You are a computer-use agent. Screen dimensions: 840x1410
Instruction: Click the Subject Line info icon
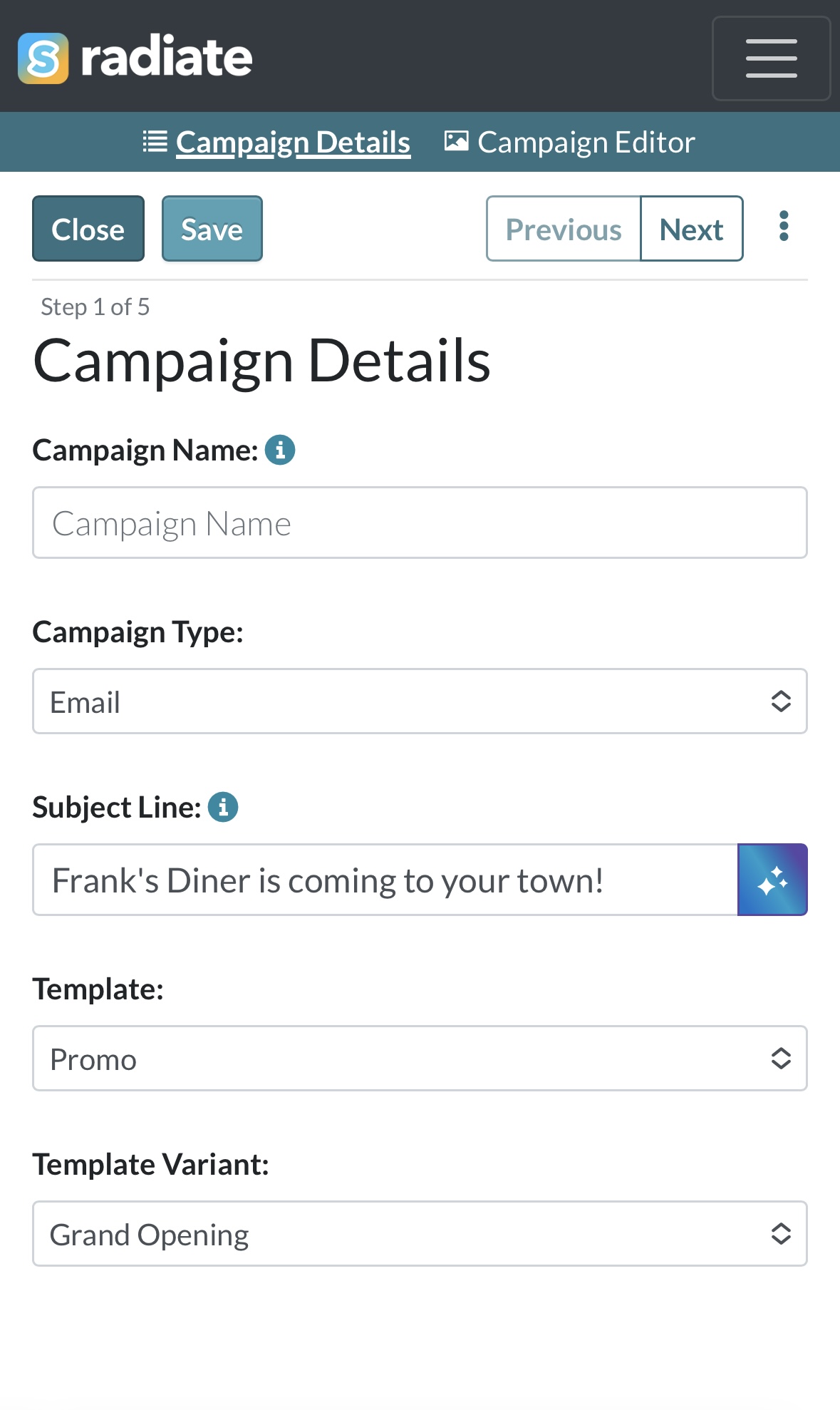223,807
